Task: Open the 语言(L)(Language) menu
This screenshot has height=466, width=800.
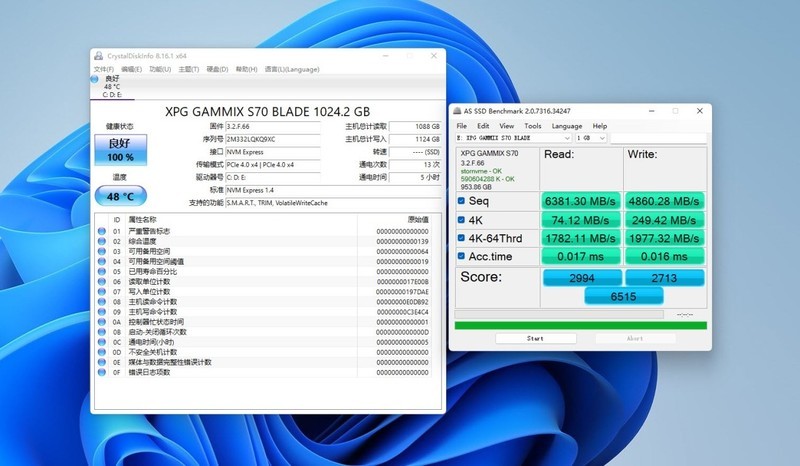Action: [292, 69]
